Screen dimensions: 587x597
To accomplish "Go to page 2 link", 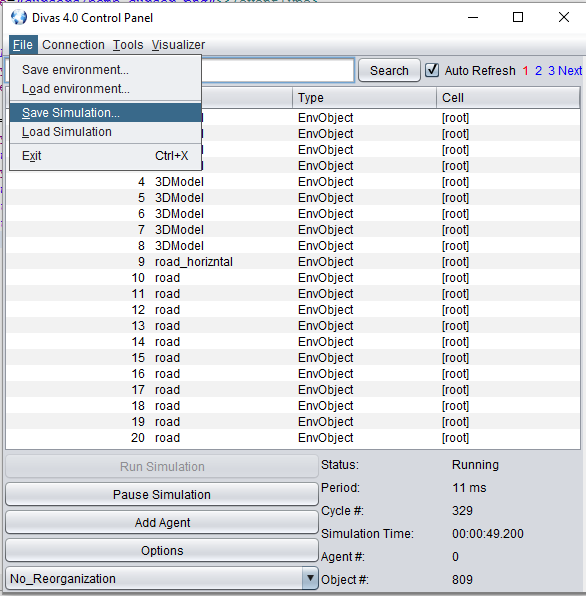I will 538,70.
